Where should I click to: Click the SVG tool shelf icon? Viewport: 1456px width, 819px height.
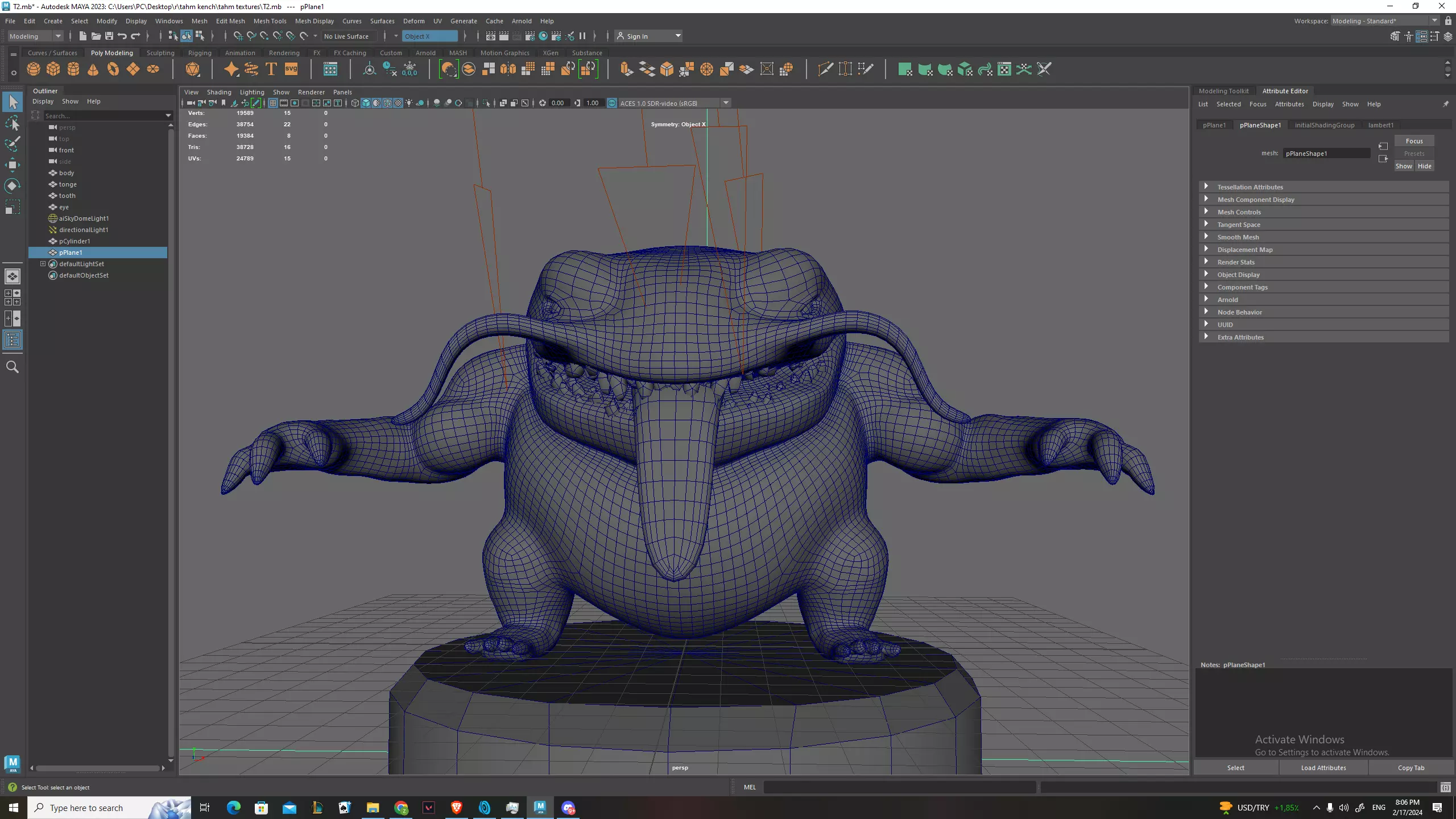pos(291,69)
